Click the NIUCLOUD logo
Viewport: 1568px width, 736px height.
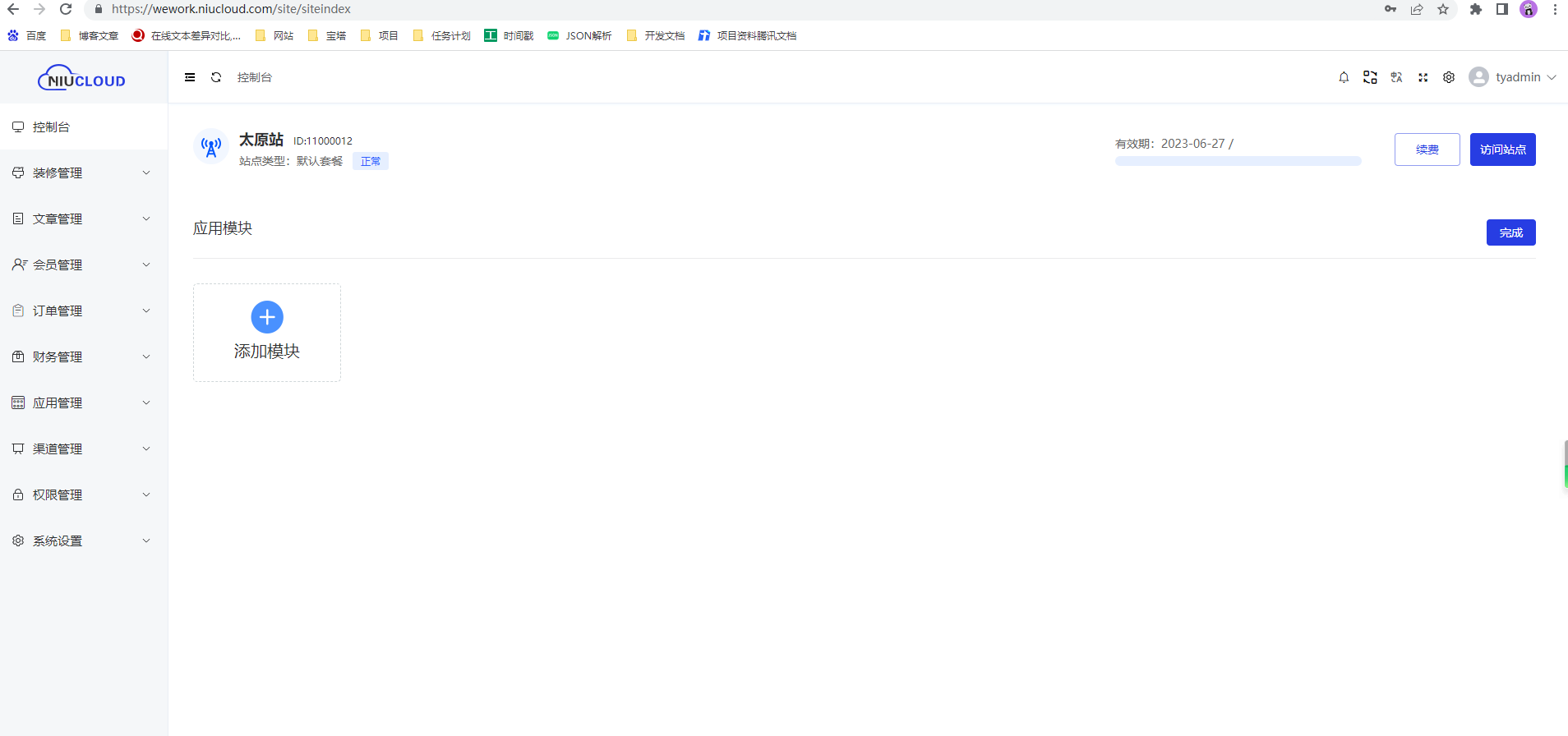(82, 79)
